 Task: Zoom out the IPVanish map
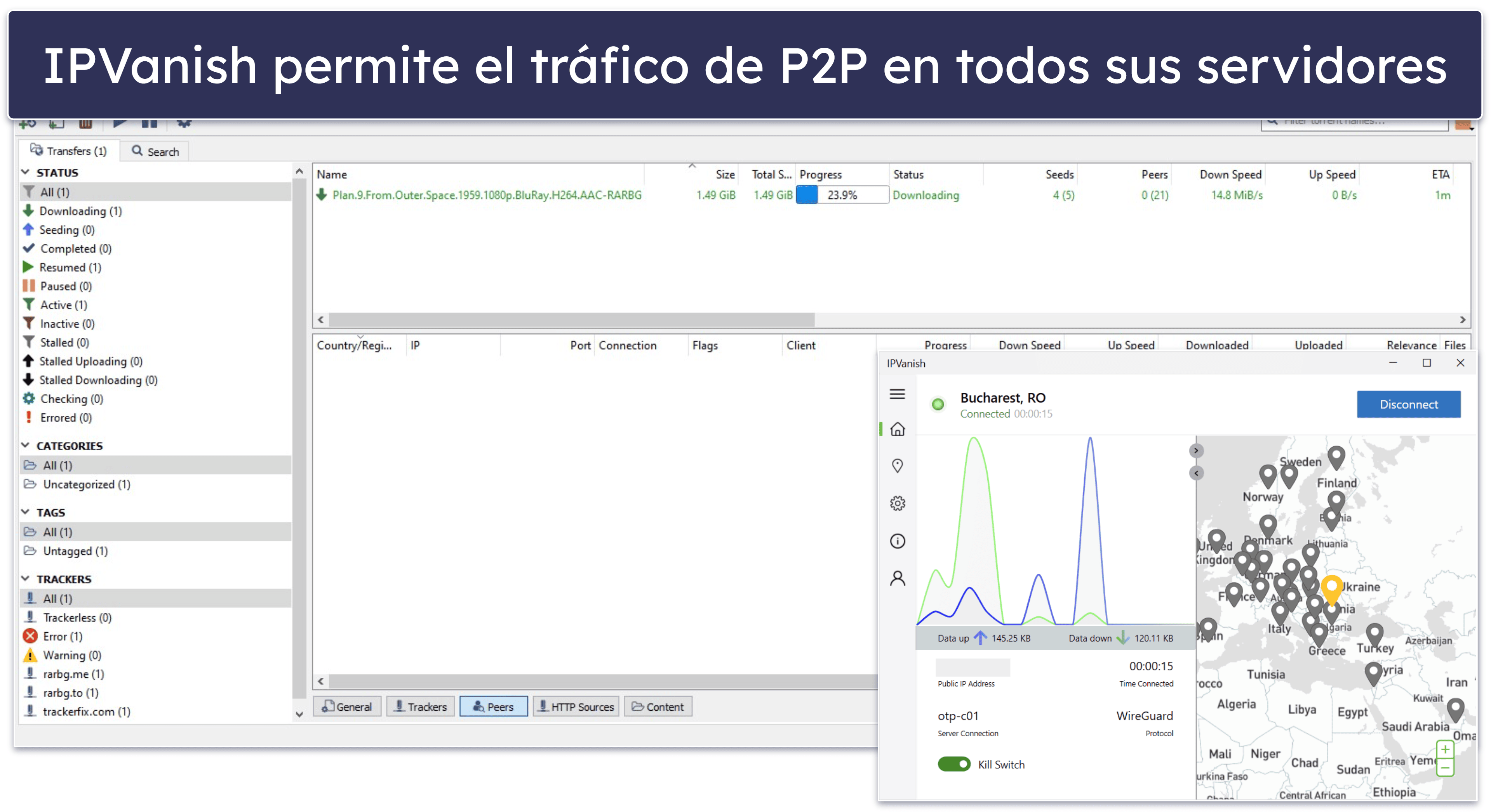[x=1445, y=767]
